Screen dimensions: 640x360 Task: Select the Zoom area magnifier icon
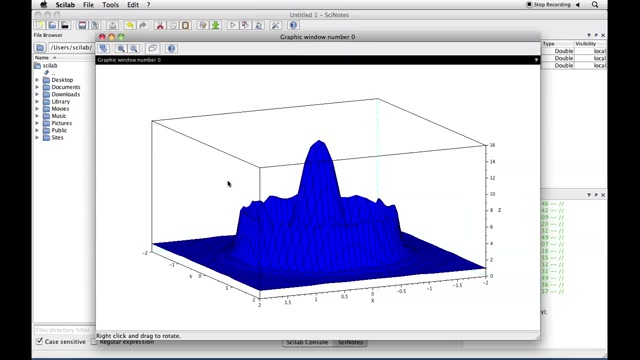121,48
